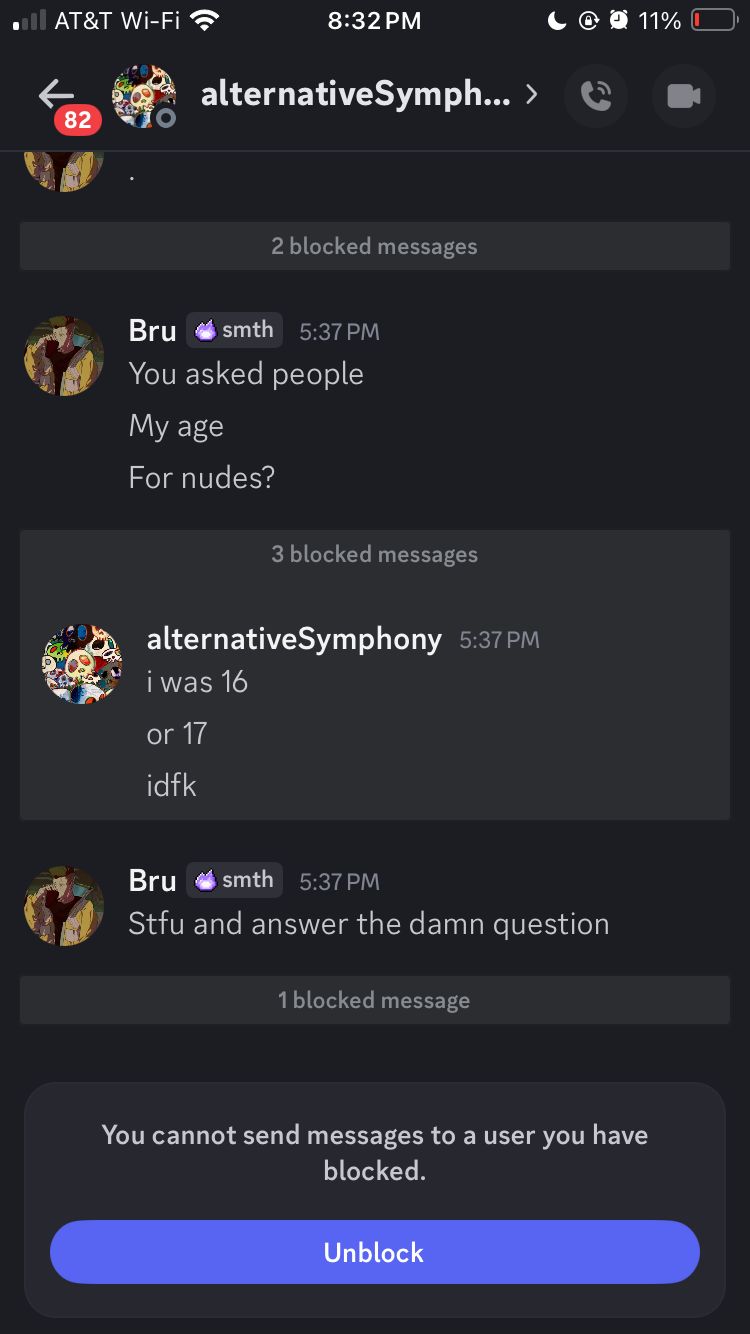The height and width of the screenshot is (1334, 750).
Task: Expand the 2 blocked messages bar
Action: pos(374,246)
